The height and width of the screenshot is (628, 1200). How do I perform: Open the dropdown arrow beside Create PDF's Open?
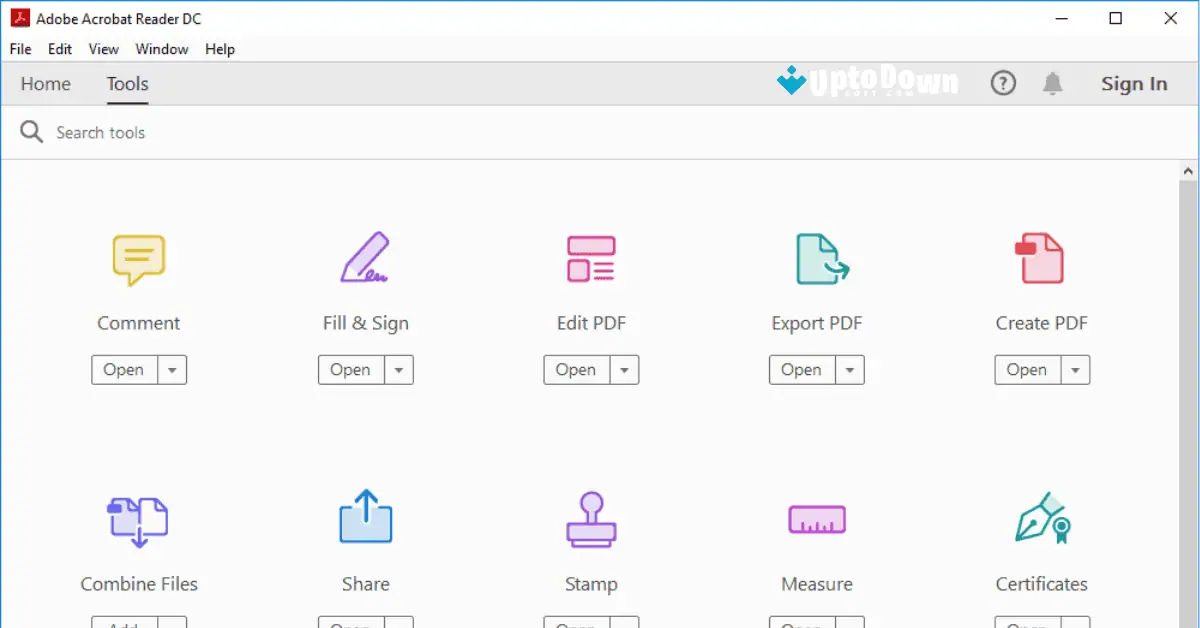(1075, 369)
